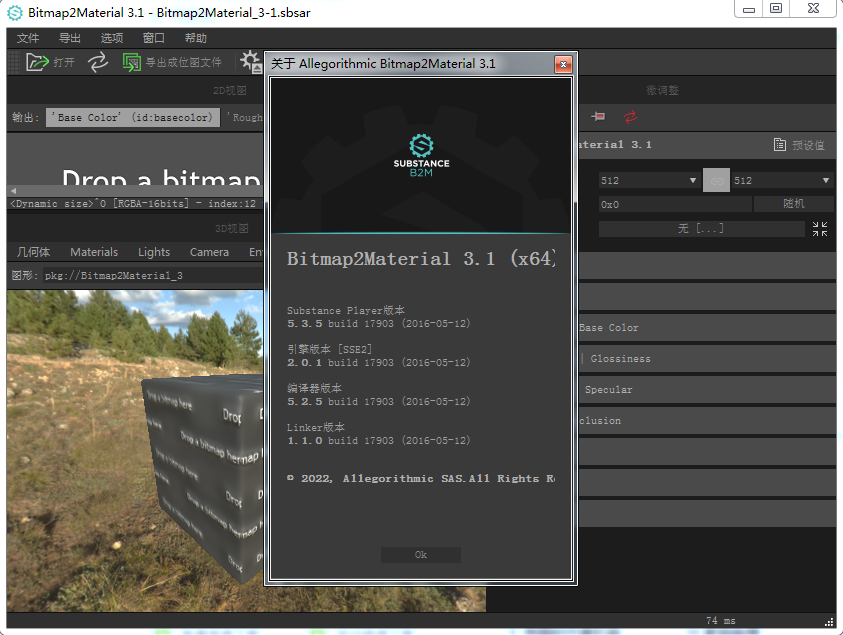Open the 选项 menu
843x635 pixels.
tap(111, 38)
